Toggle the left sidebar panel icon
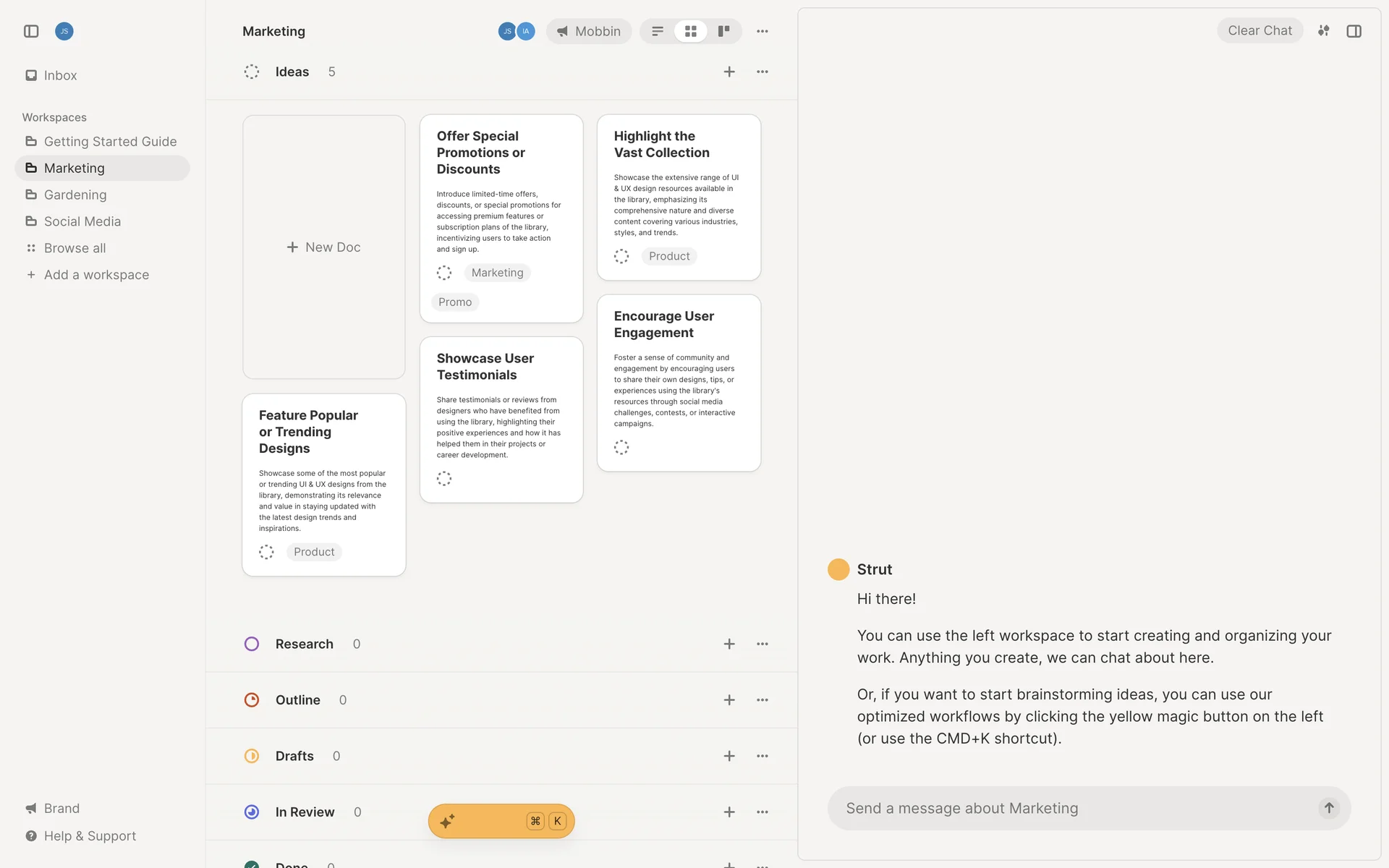Viewport: 1389px width, 868px height. [x=31, y=31]
